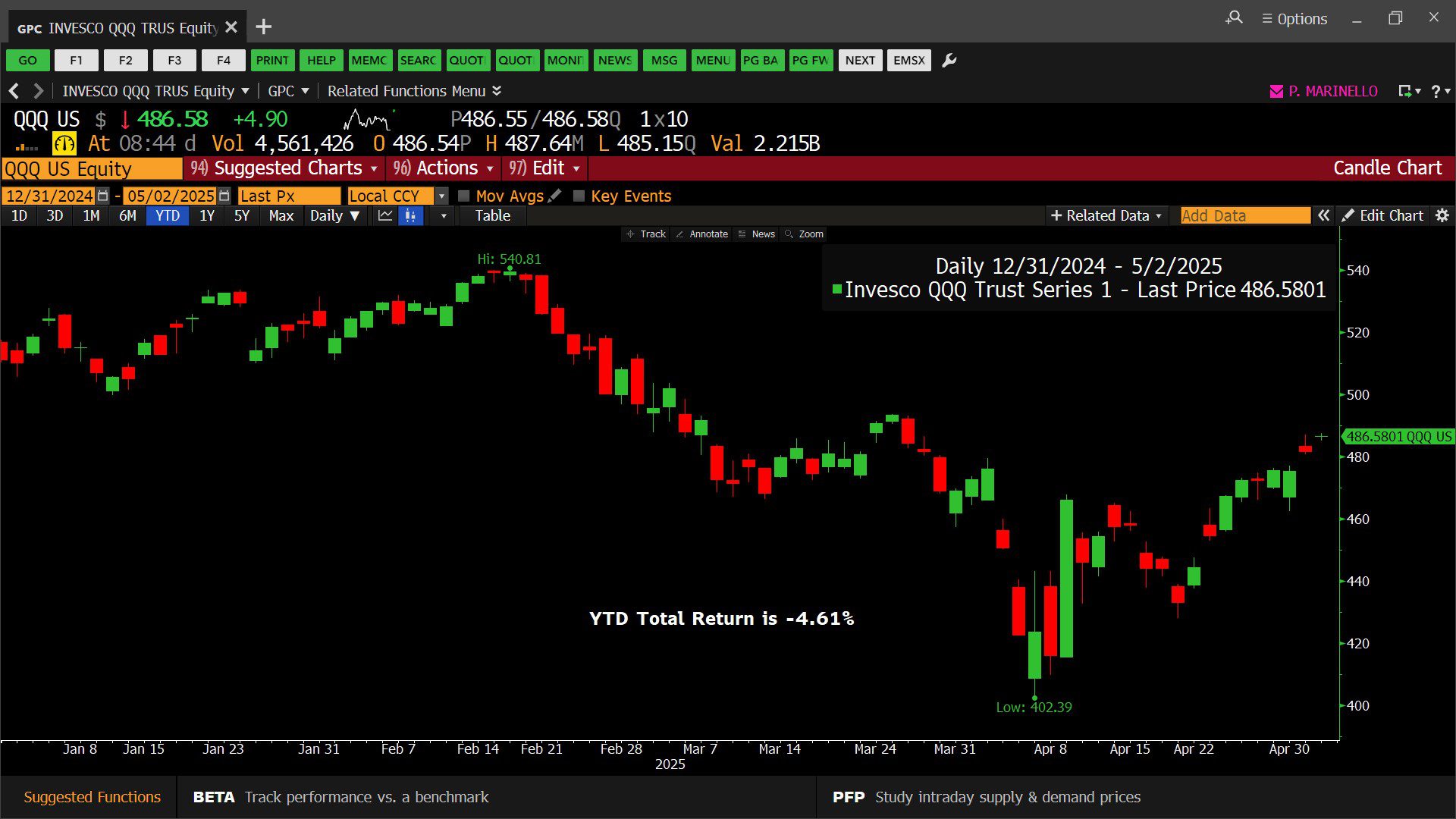Image resolution: width=1456 pixels, height=819 pixels.
Task: Click the Add Data input field
Action: pyautogui.click(x=1244, y=216)
